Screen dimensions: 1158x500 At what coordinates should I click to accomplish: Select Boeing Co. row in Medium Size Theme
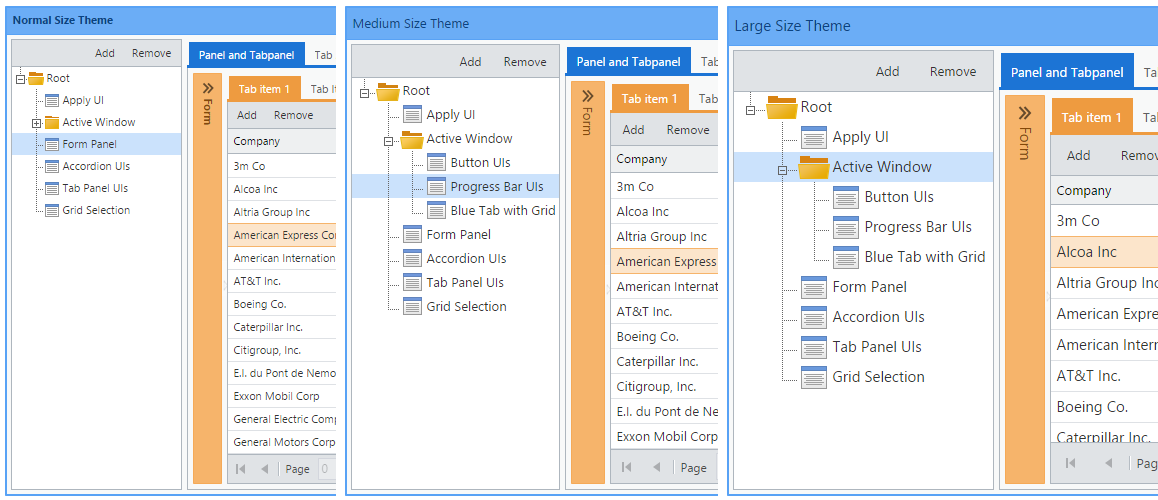(x=665, y=337)
